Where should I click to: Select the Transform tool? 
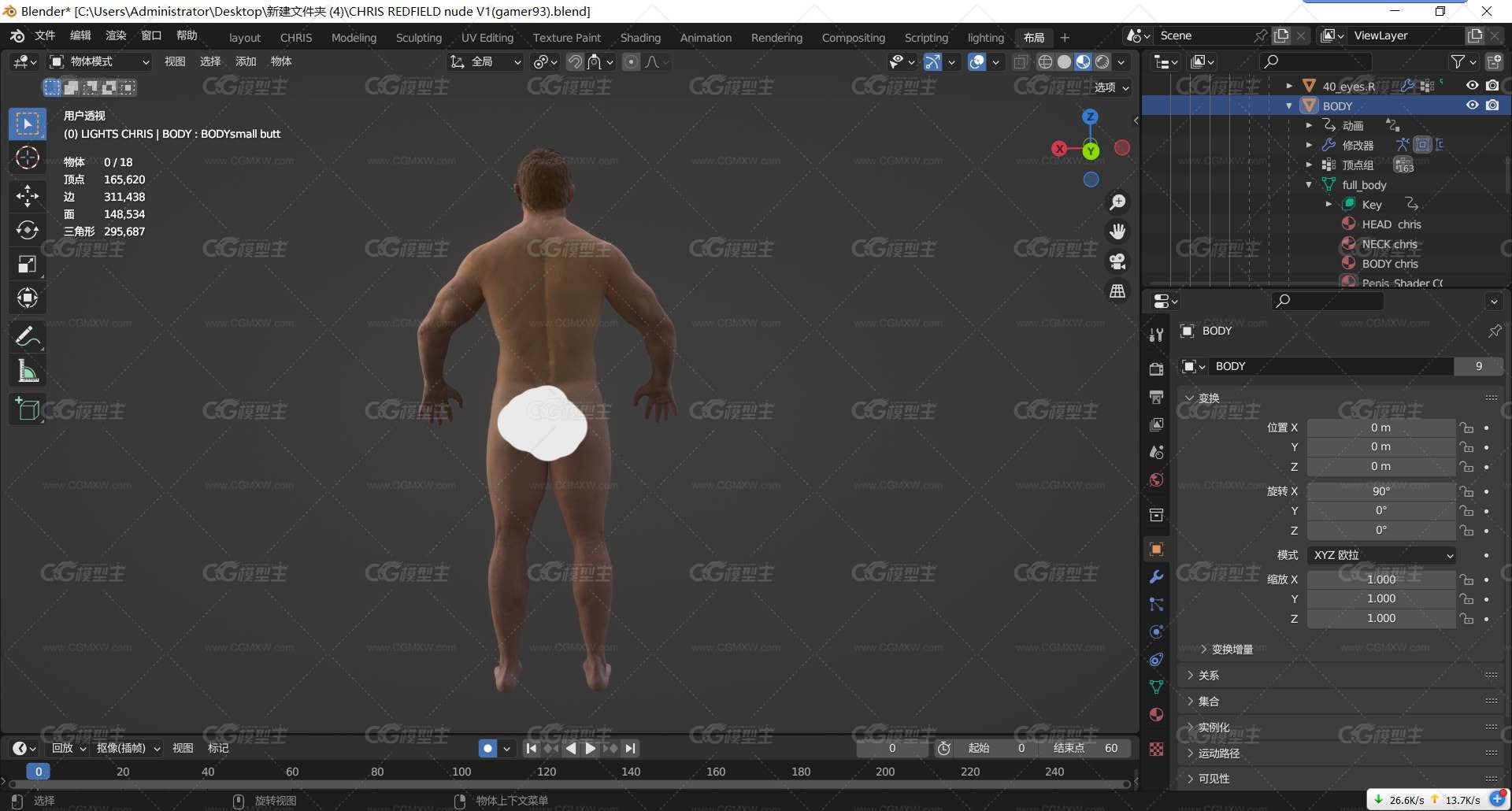(x=28, y=298)
